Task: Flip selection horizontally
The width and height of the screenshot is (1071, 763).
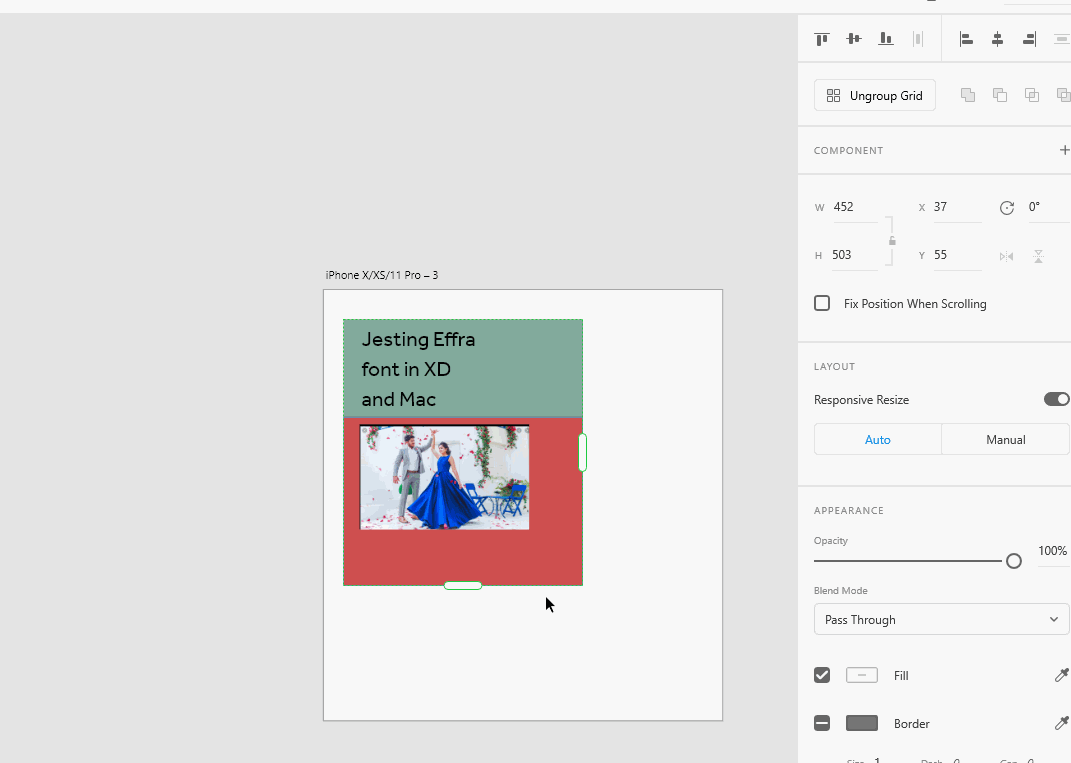Action: point(1006,256)
